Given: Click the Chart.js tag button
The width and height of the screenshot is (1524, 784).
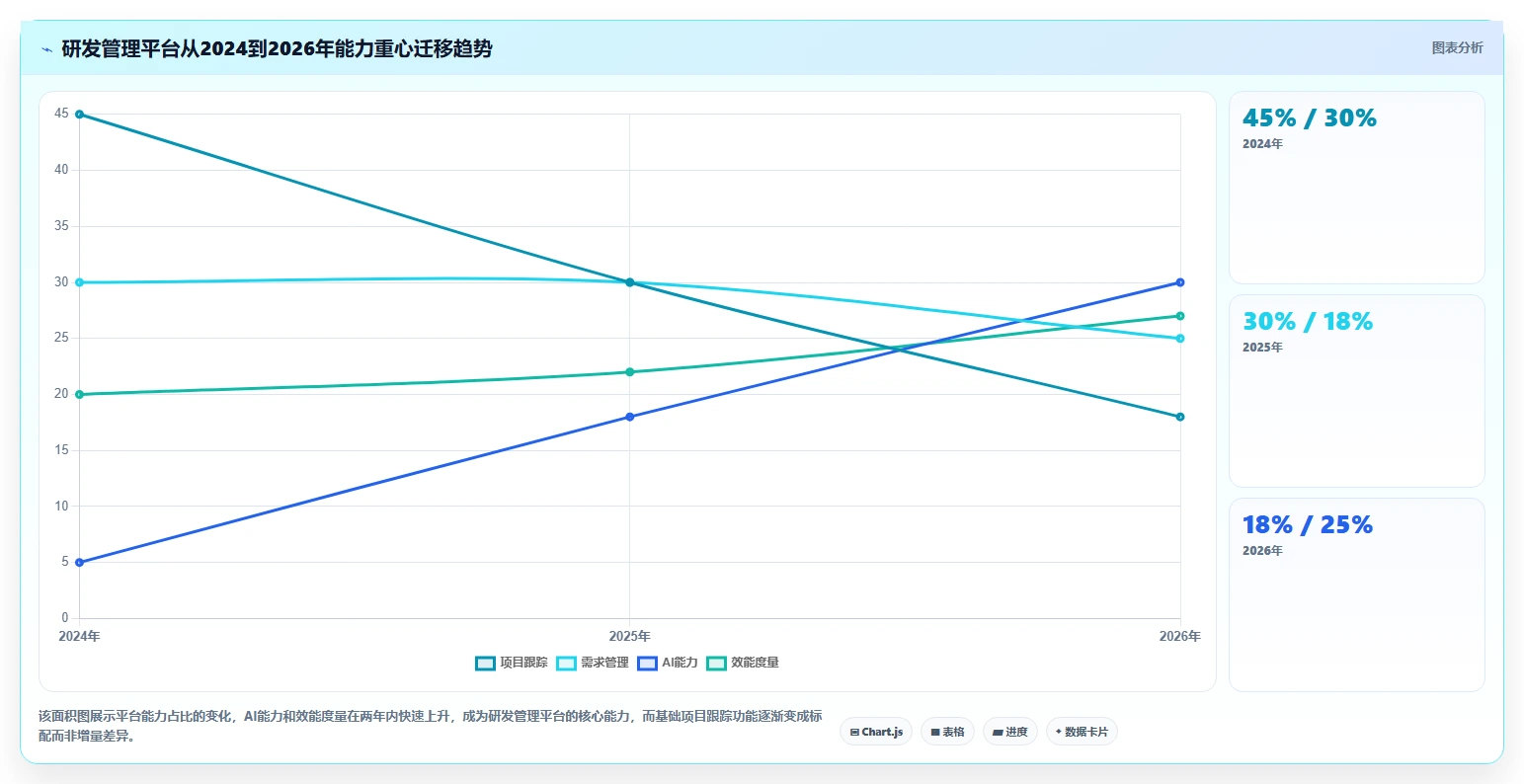Looking at the screenshot, I should click(x=876, y=732).
